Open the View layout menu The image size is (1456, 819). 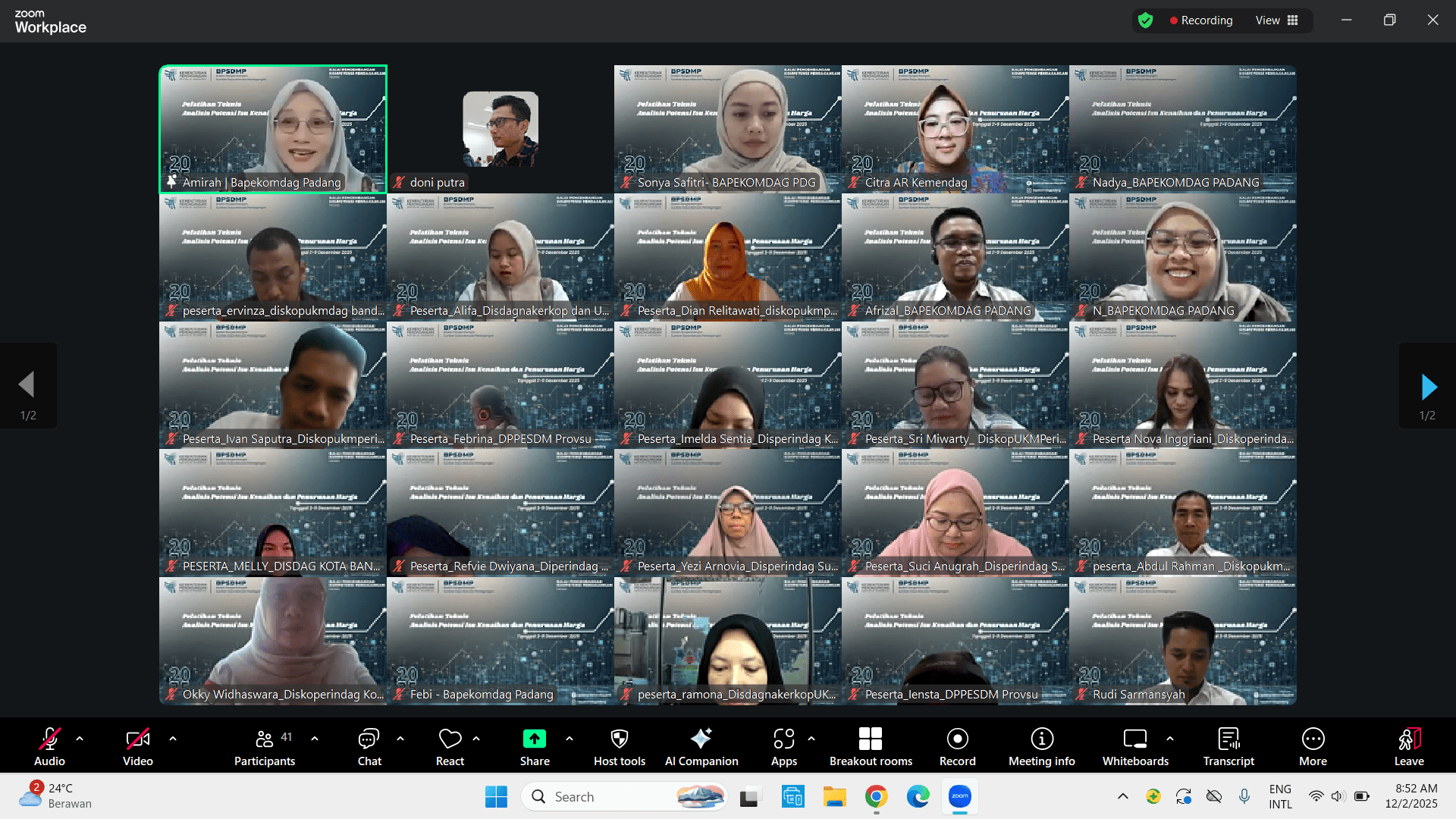(x=1276, y=20)
